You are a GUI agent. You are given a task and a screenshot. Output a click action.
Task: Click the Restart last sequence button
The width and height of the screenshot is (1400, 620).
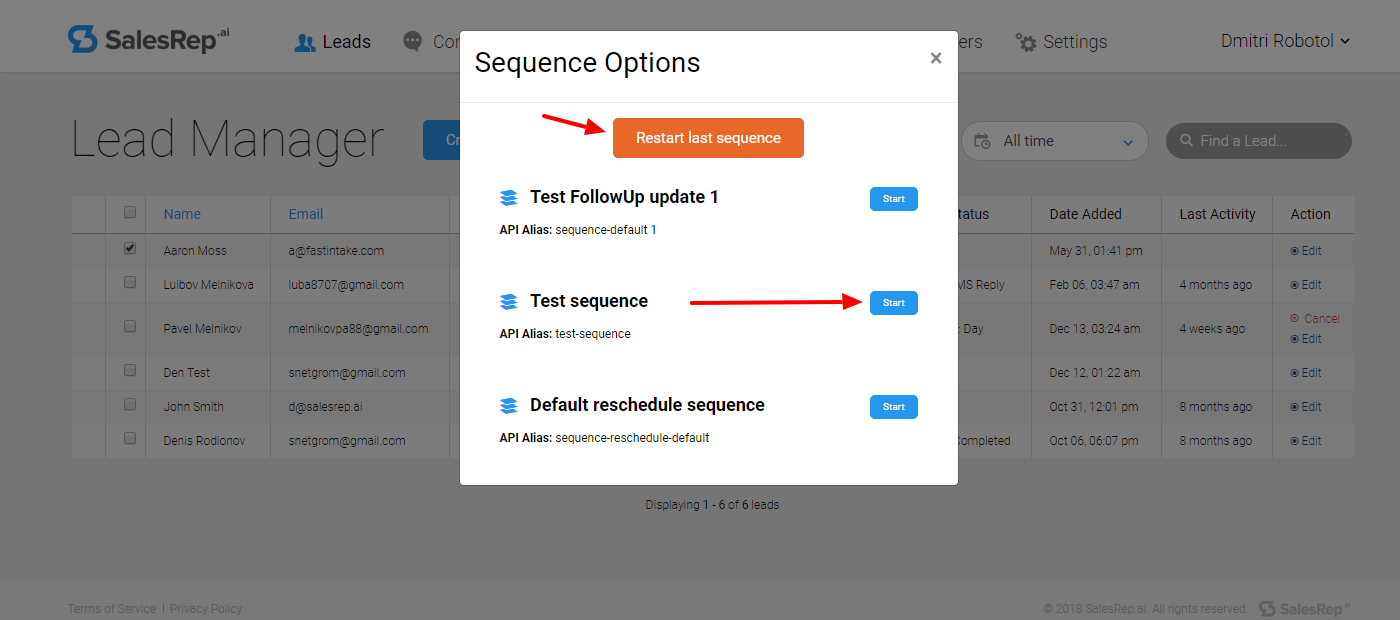[708, 138]
